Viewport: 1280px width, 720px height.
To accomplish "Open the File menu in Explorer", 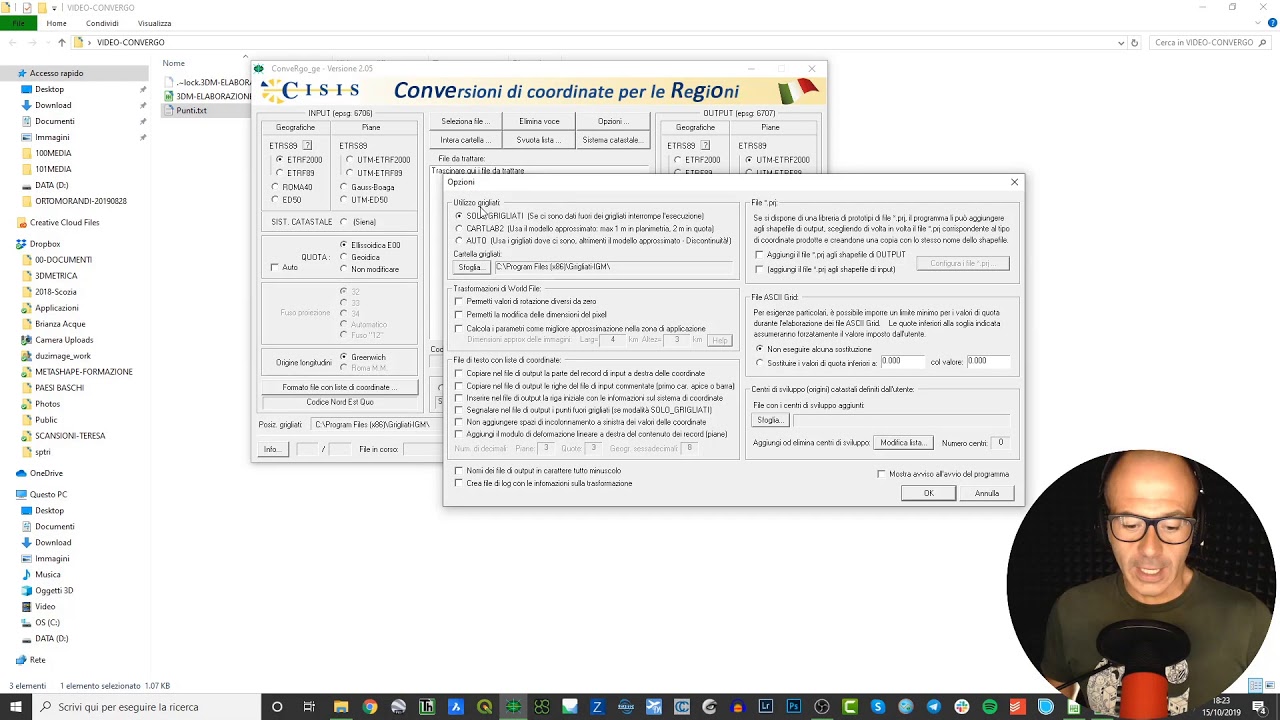I will [x=17, y=23].
